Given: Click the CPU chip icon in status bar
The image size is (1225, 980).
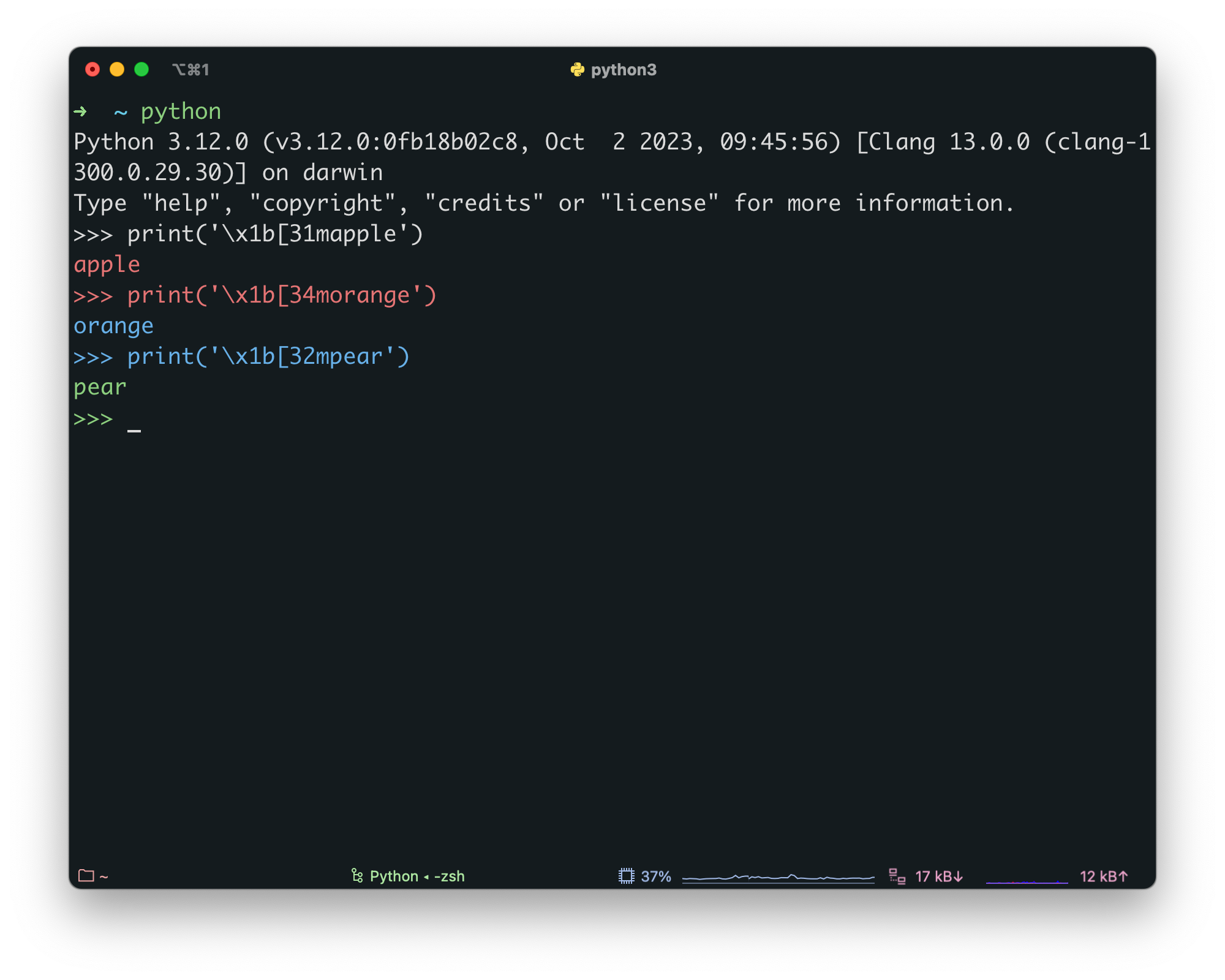Looking at the screenshot, I should 626,876.
